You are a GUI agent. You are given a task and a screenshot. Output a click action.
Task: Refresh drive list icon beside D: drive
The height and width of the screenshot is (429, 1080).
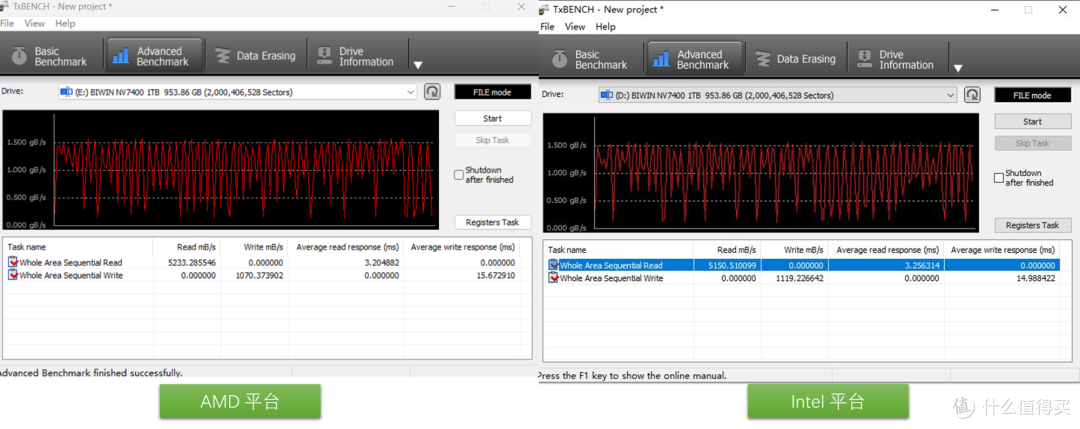click(x=972, y=94)
